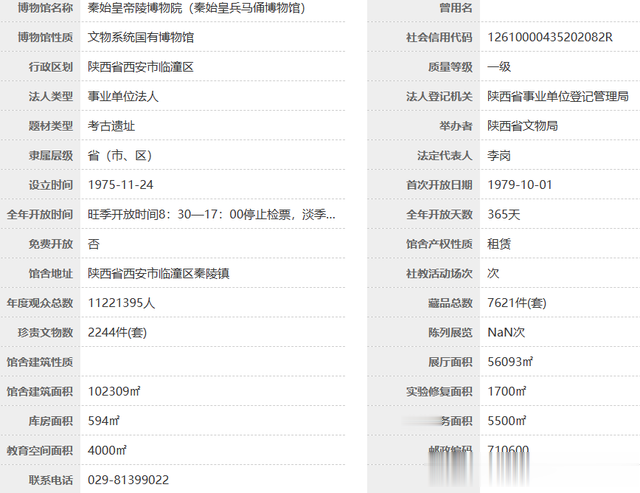Click the 年度观众总数 label
The width and height of the screenshot is (640, 493).
[40, 303]
